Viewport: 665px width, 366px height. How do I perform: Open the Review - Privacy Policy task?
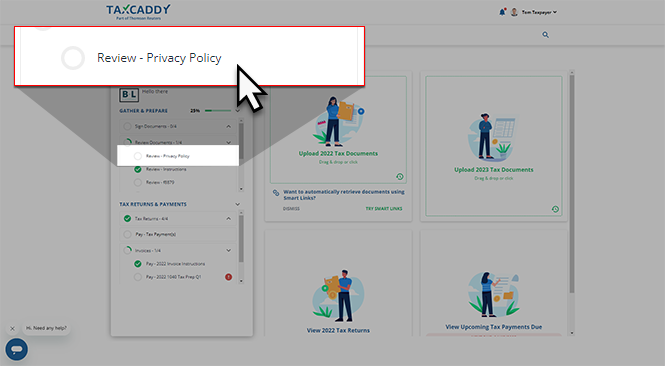click(168, 156)
